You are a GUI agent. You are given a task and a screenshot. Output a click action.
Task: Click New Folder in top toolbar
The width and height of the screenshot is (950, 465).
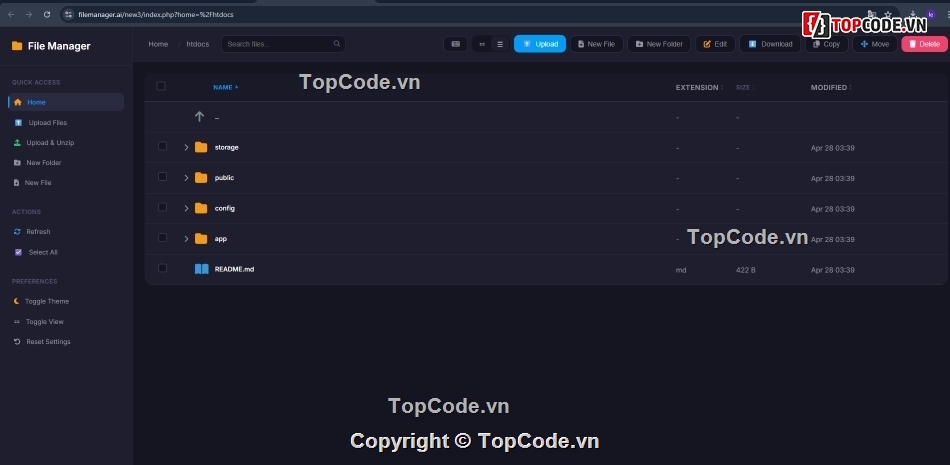659,44
